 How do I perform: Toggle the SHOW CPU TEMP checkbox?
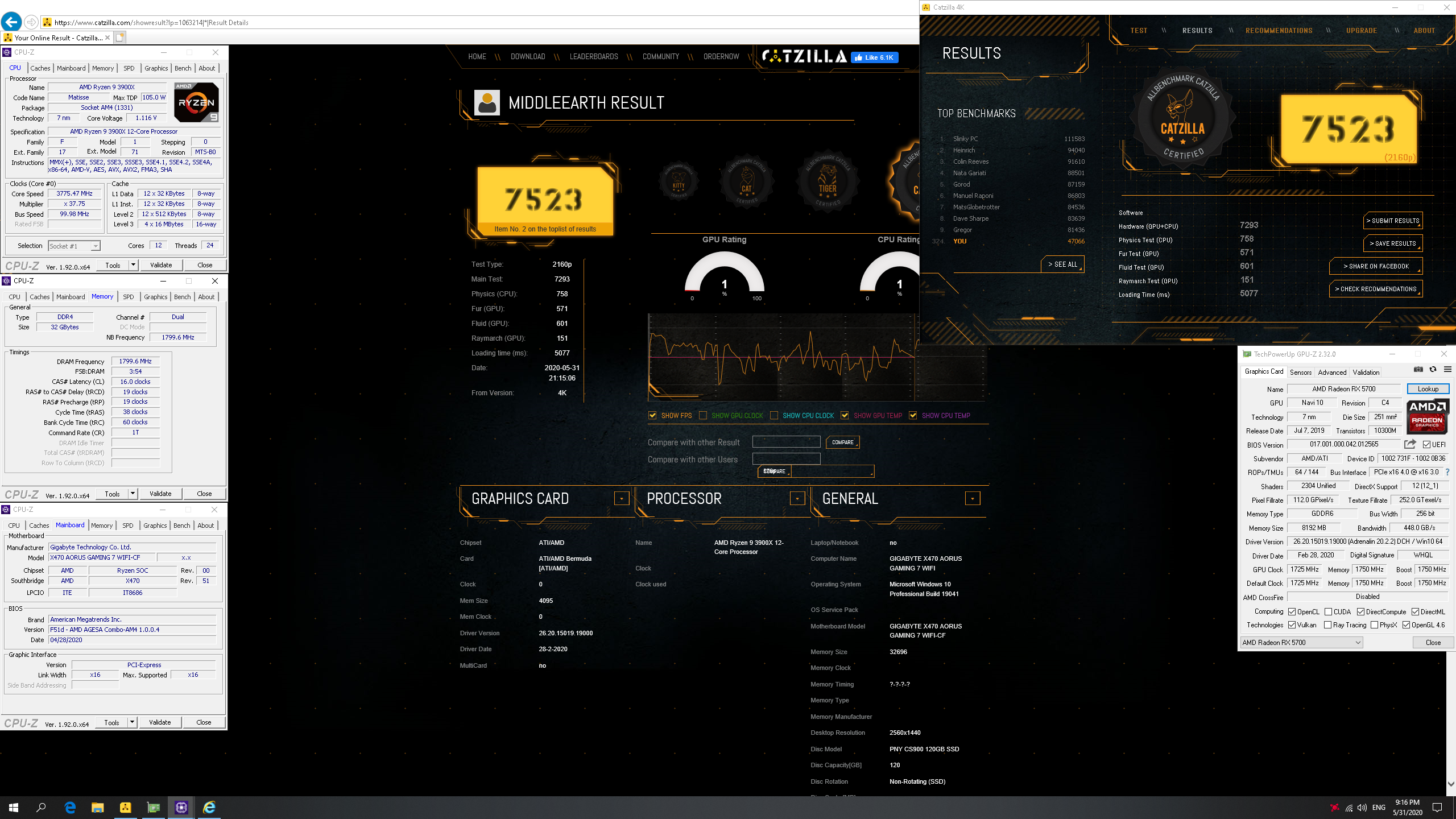913,415
